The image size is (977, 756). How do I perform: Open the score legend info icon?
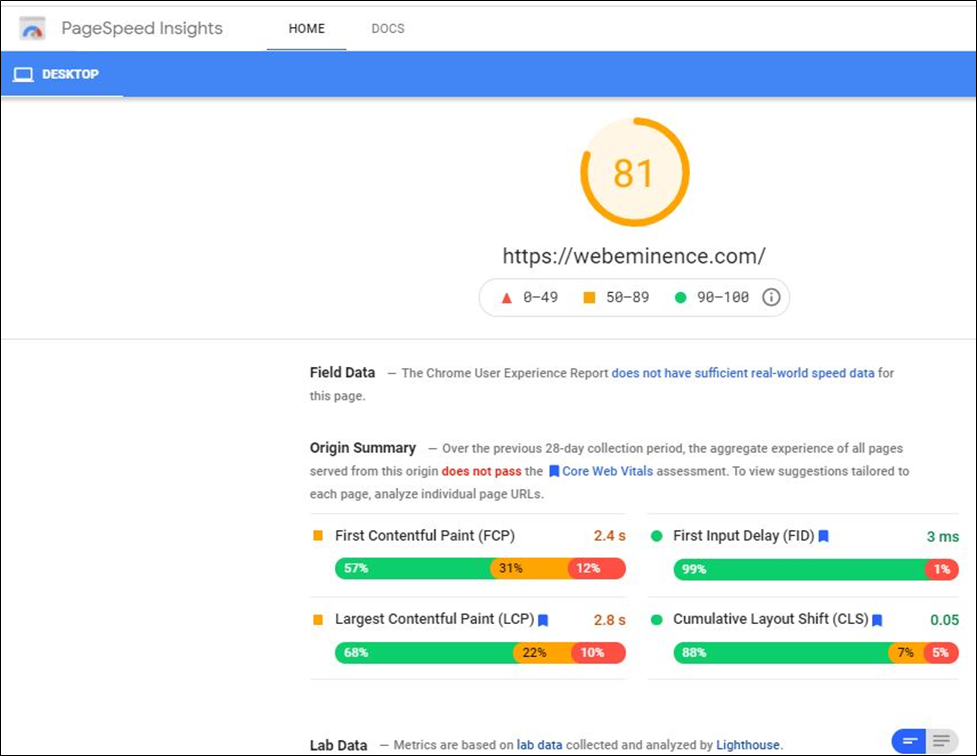[771, 297]
